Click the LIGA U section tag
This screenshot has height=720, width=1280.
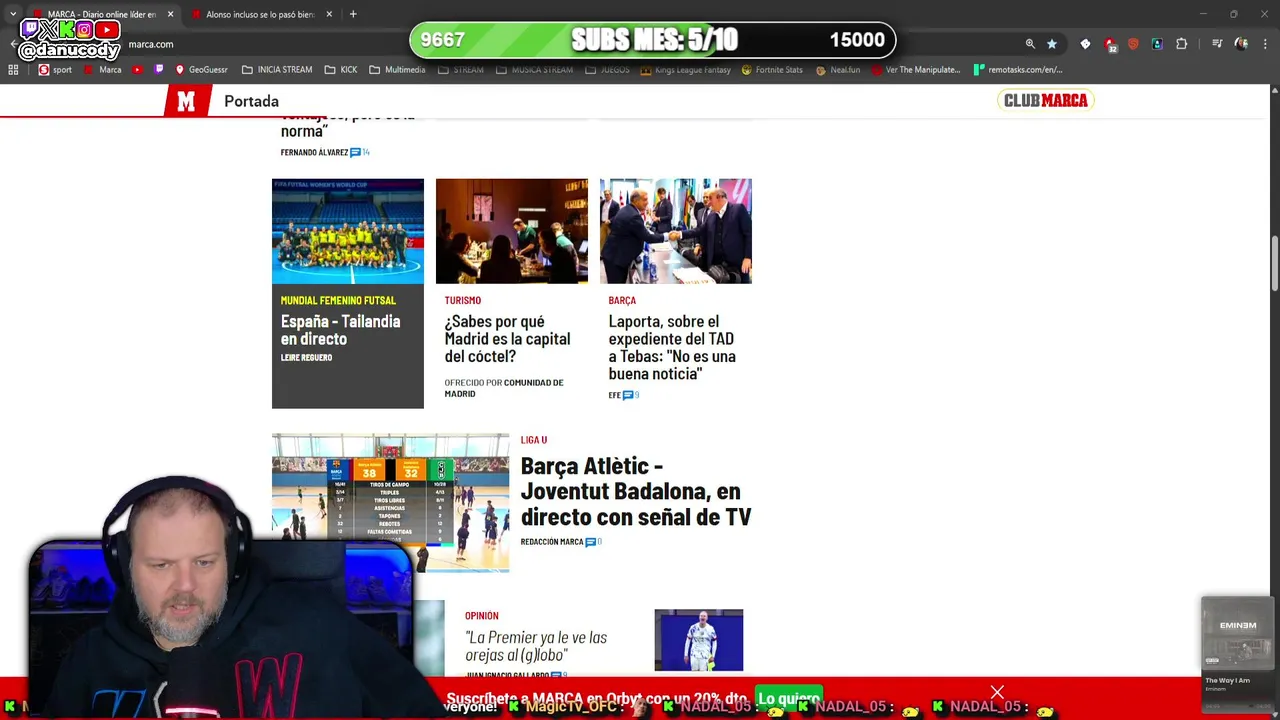[x=534, y=440]
